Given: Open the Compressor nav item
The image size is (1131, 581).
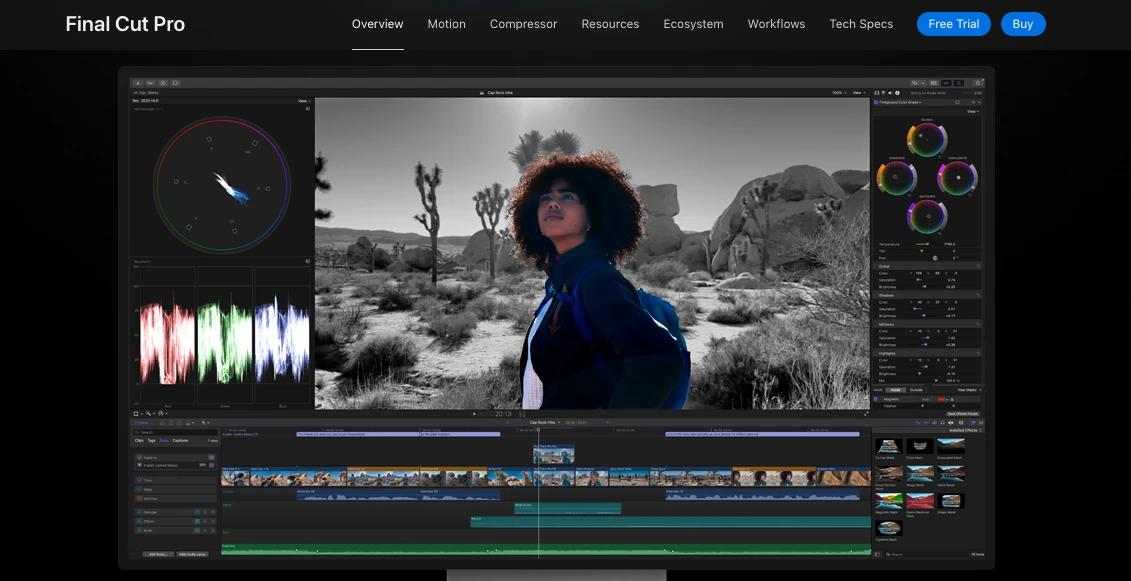Looking at the screenshot, I should [x=524, y=24].
